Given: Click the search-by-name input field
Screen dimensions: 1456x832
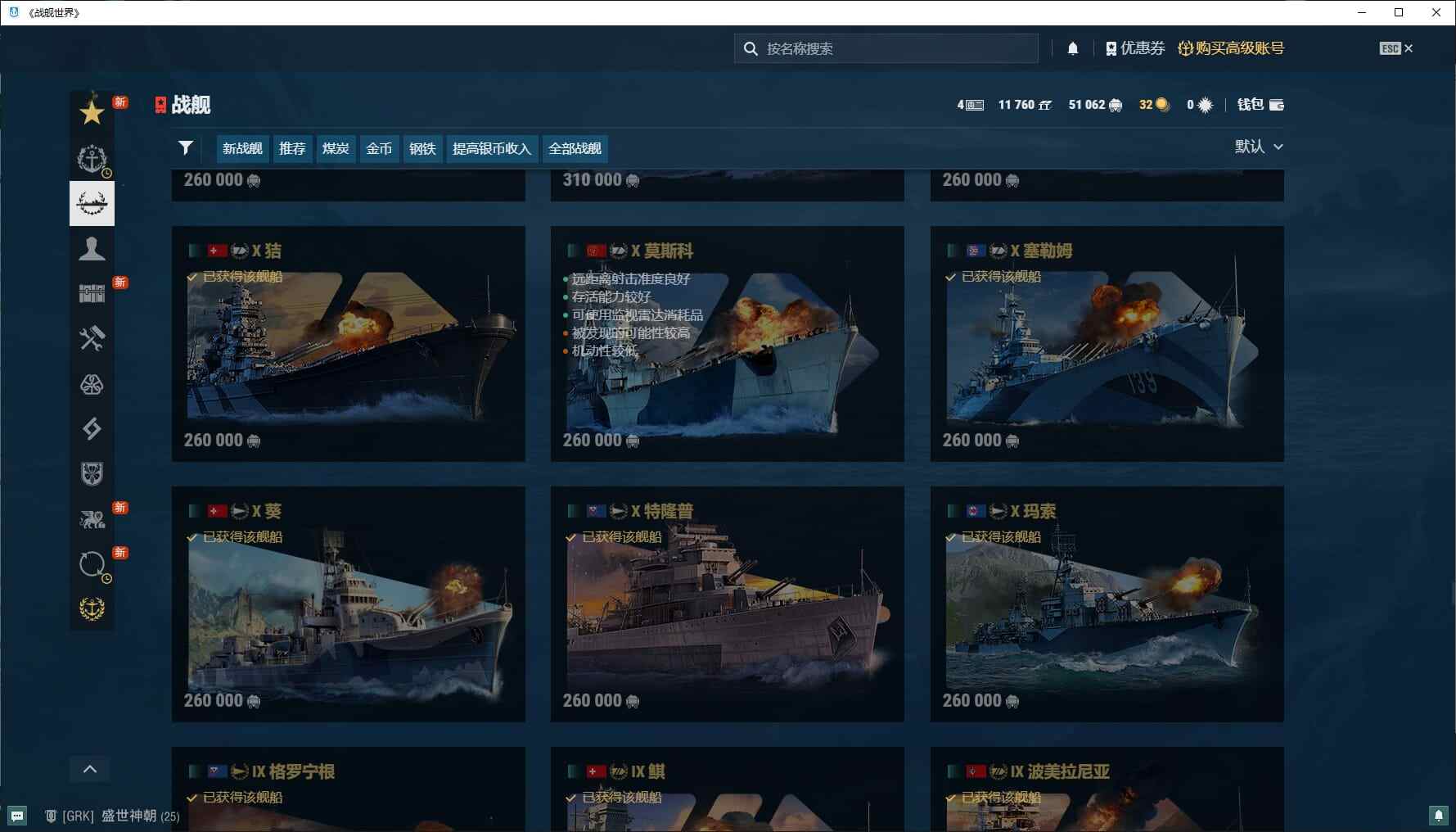Looking at the screenshot, I should (886, 48).
